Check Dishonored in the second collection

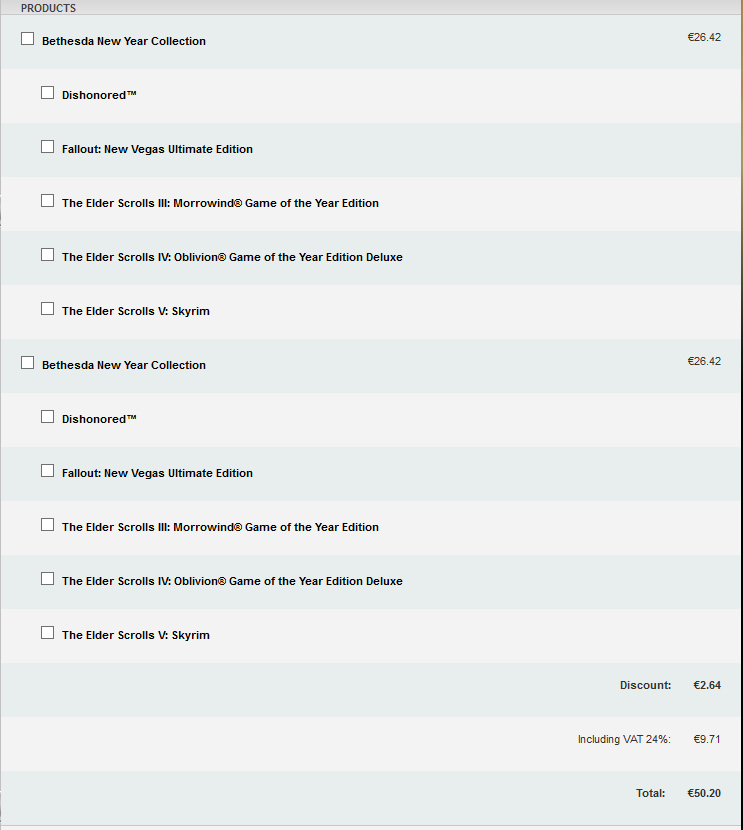click(x=48, y=417)
